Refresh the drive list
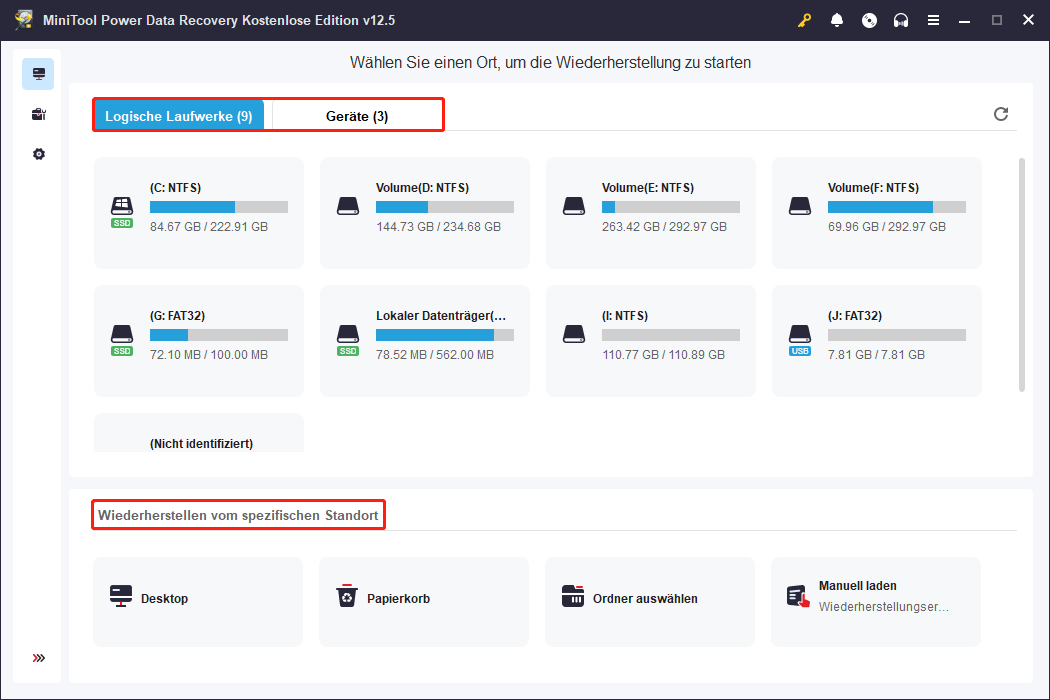This screenshot has width=1050, height=700. pyautogui.click(x=1000, y=114)
